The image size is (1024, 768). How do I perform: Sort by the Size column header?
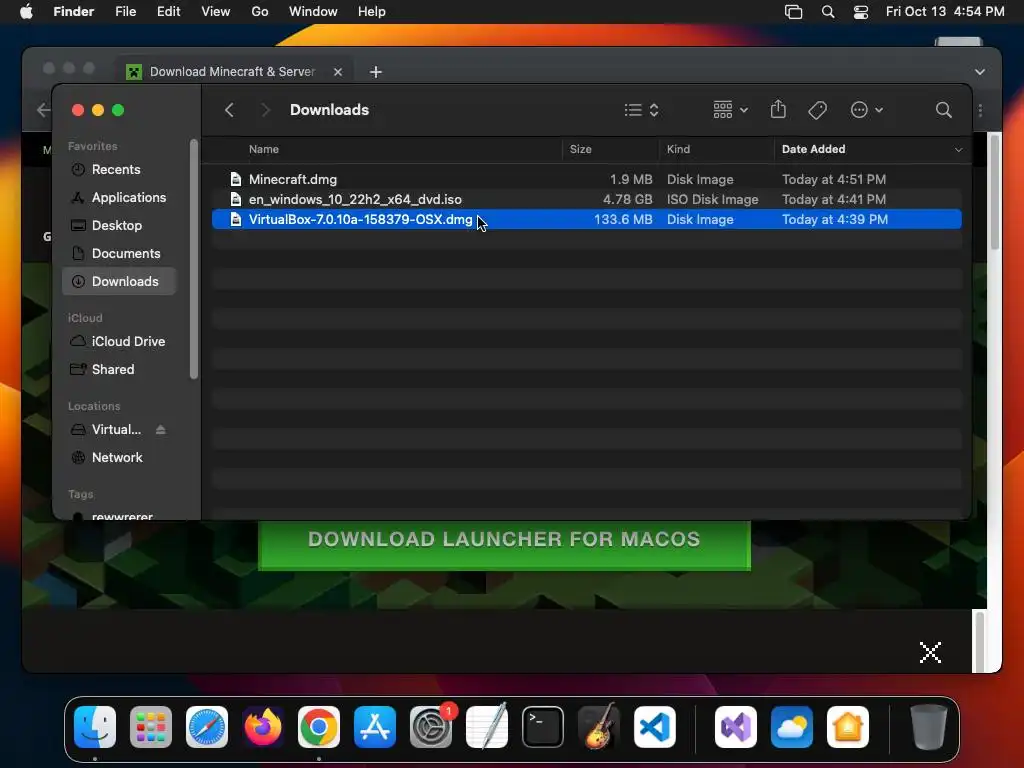pos(581,149)
